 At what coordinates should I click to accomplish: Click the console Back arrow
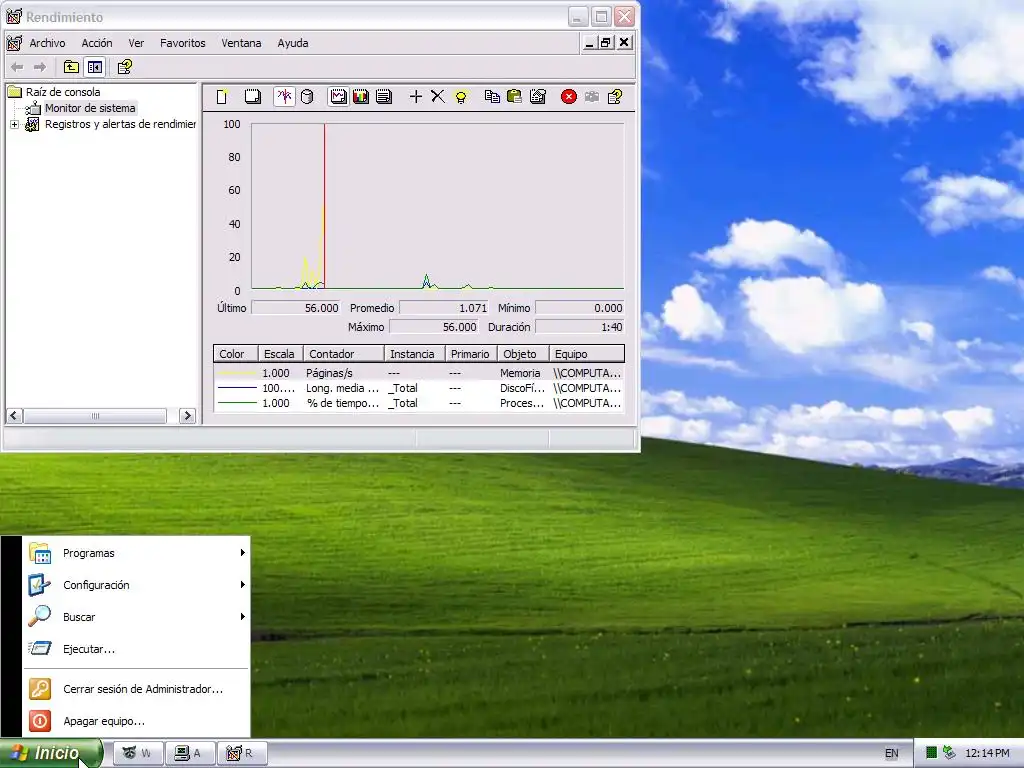tap(18, 67)
